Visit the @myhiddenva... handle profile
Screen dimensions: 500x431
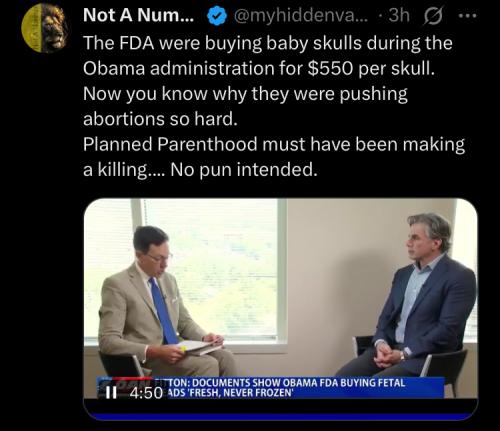pos(301,15)
